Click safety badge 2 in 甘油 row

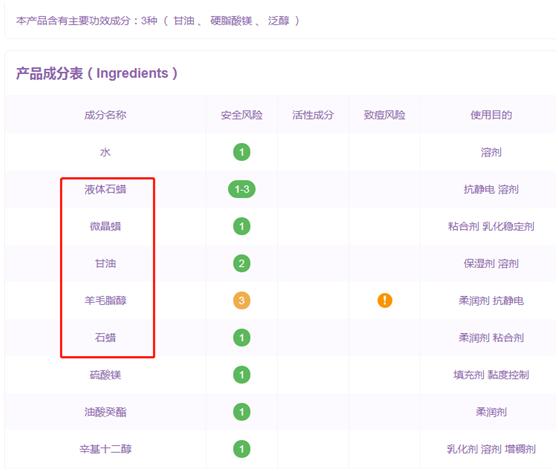click(242, 264)
